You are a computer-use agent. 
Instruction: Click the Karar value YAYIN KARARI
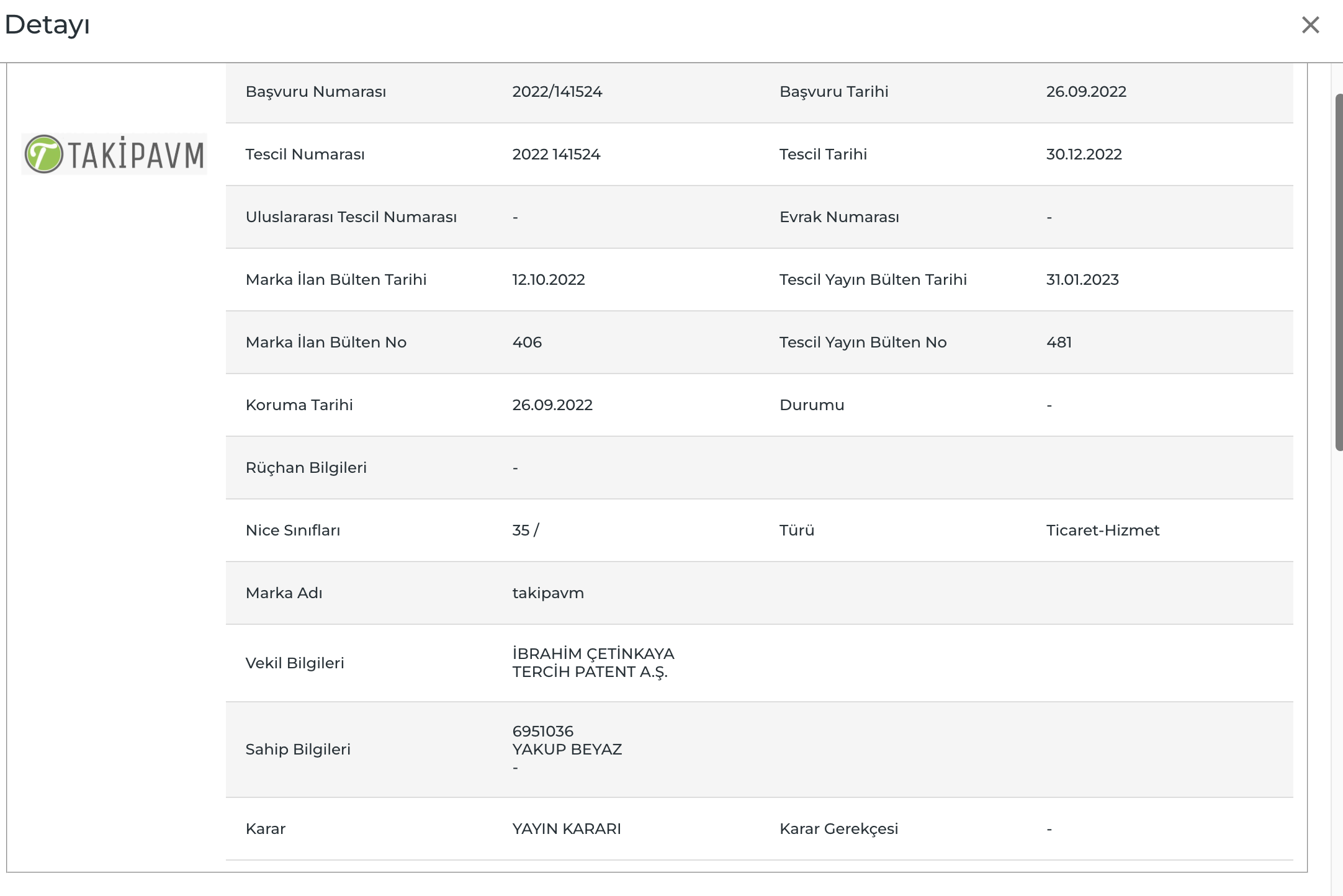pos(567,829)
